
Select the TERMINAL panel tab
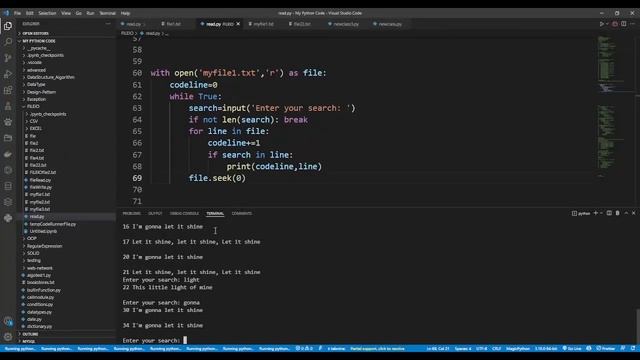pyautogui.click(x=215, y=213)
